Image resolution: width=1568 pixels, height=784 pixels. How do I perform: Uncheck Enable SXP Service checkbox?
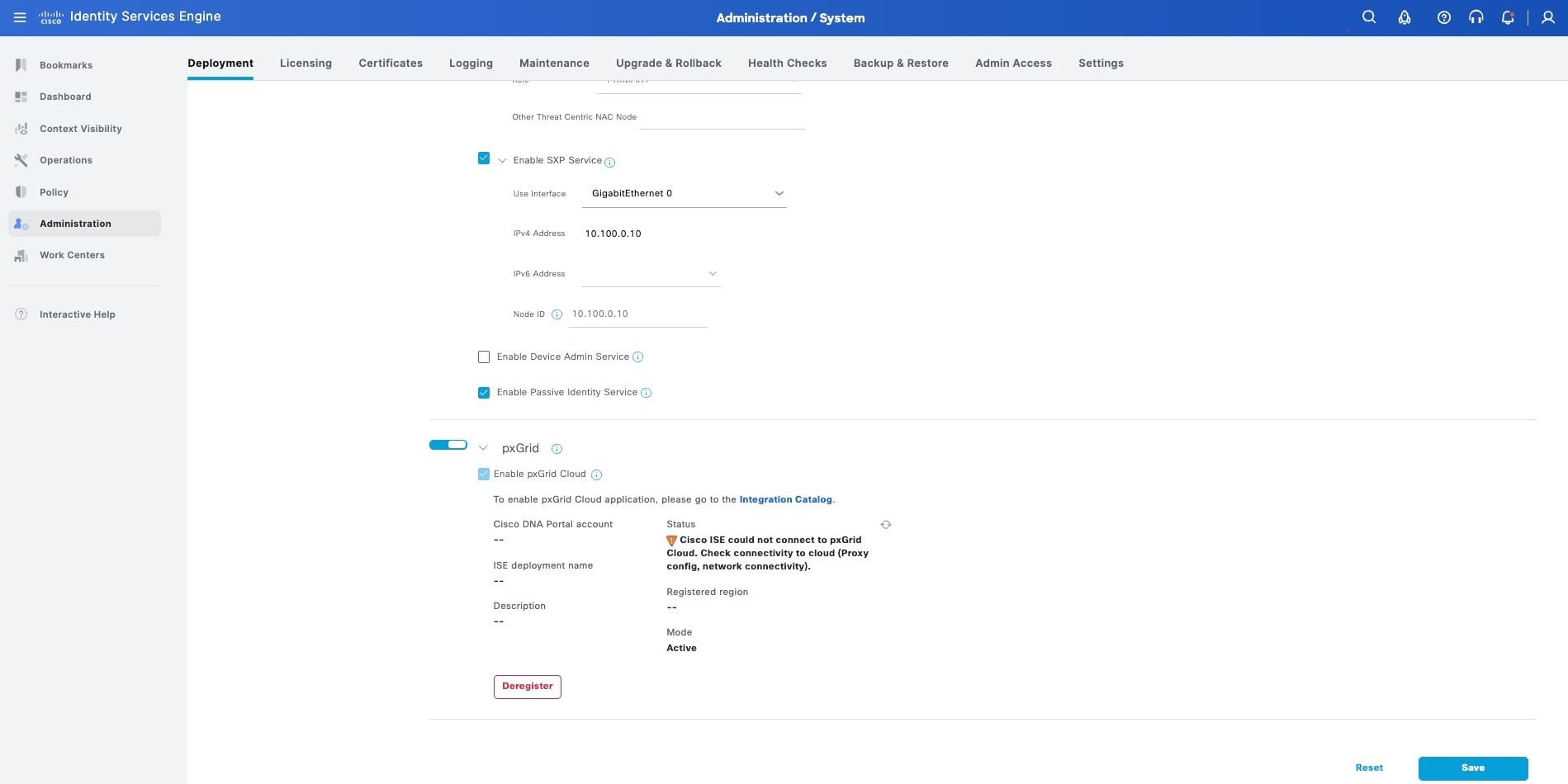[484, 158]
